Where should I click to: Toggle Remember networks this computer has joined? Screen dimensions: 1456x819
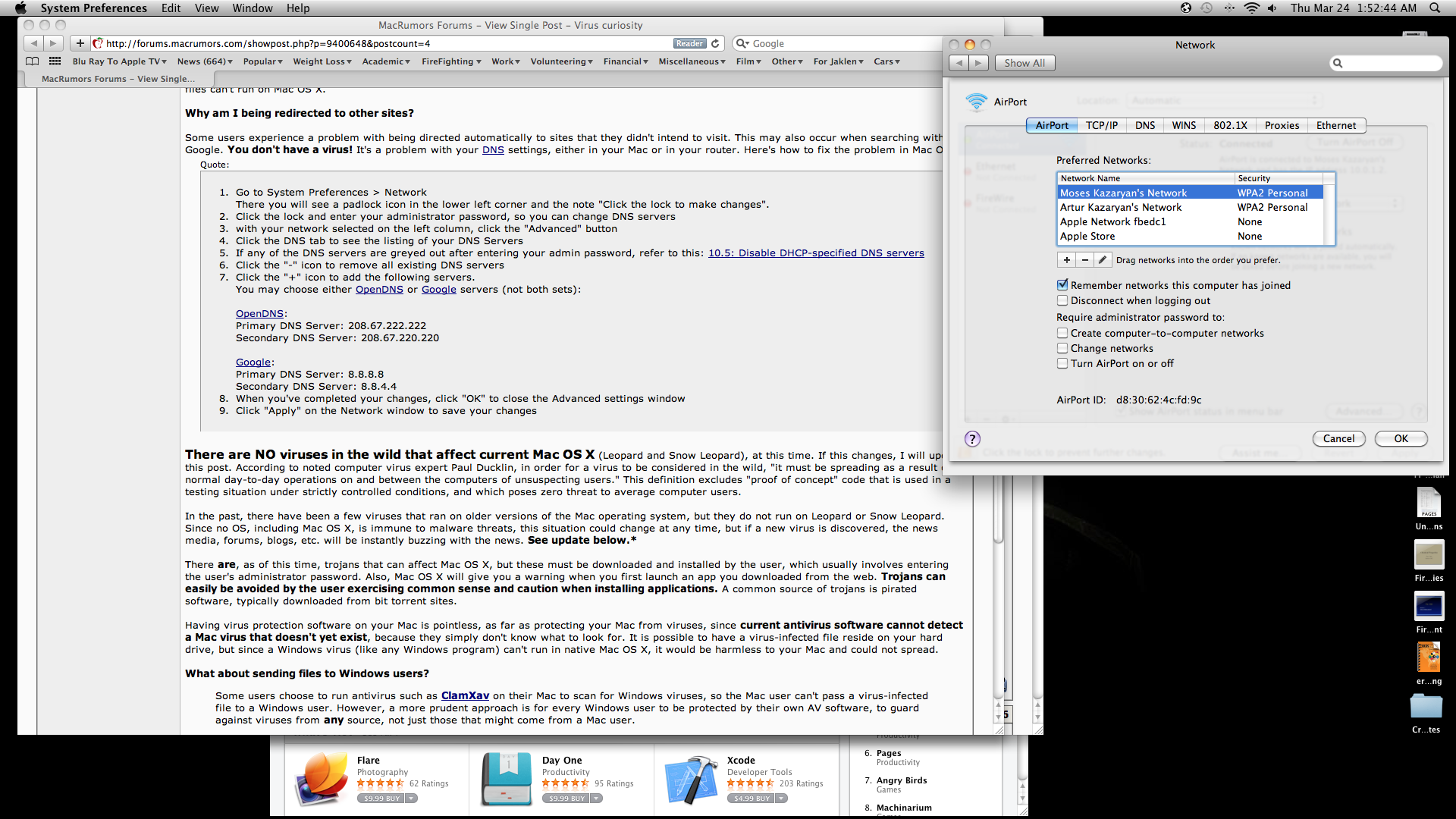pyautogui.click(x=1062, y=285)
